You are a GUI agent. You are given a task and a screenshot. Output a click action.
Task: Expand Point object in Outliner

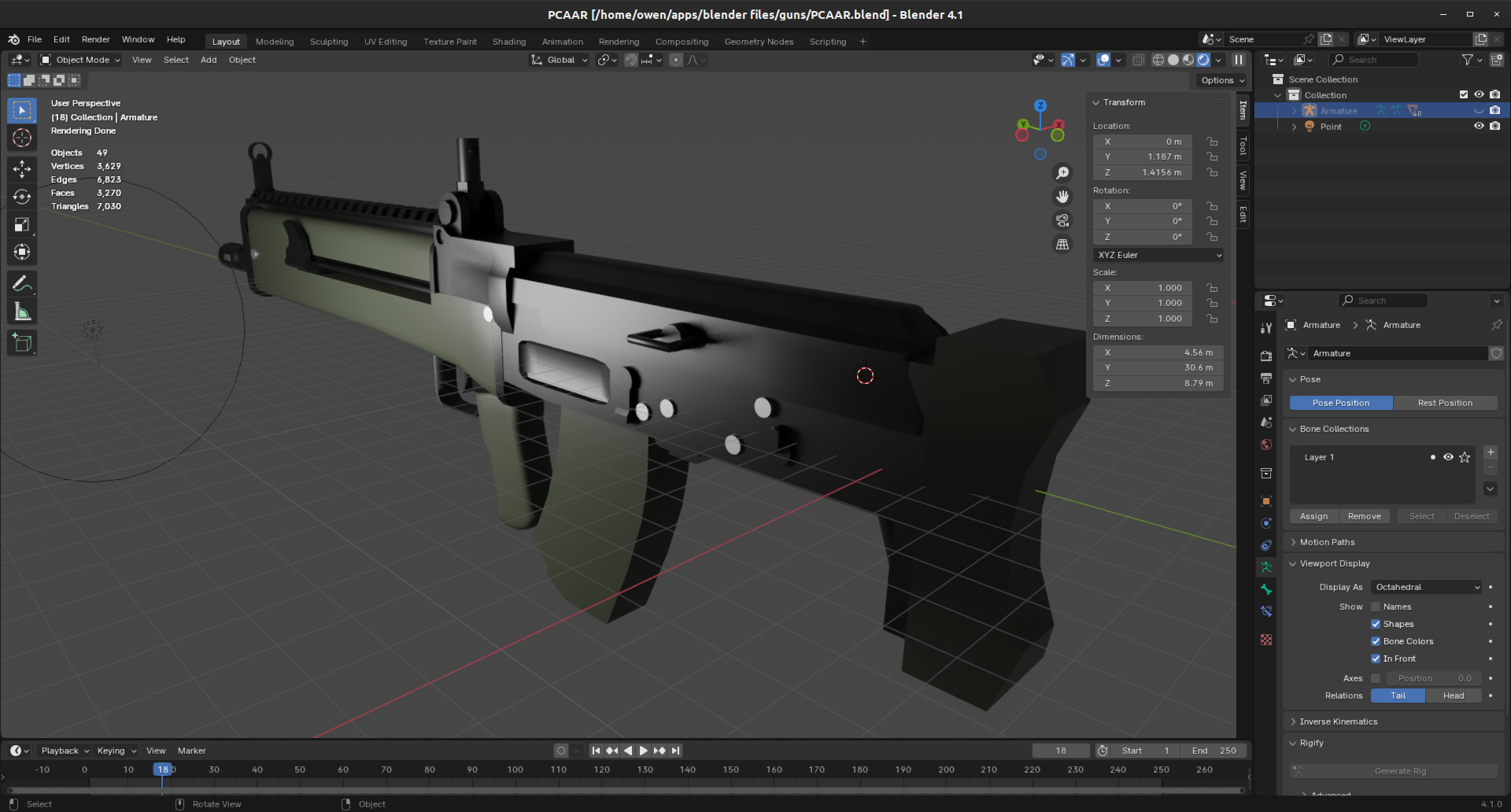click(x=1294, y=127)
